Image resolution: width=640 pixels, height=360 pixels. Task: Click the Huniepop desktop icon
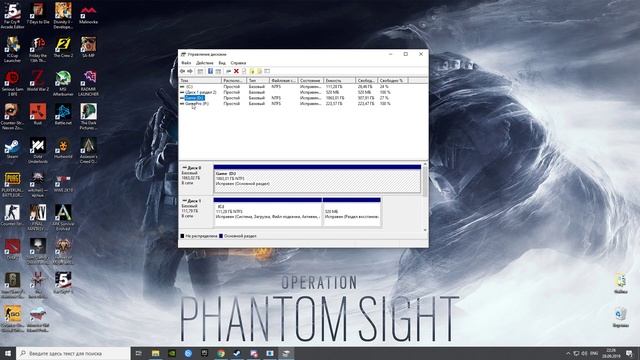coord(63,149)
